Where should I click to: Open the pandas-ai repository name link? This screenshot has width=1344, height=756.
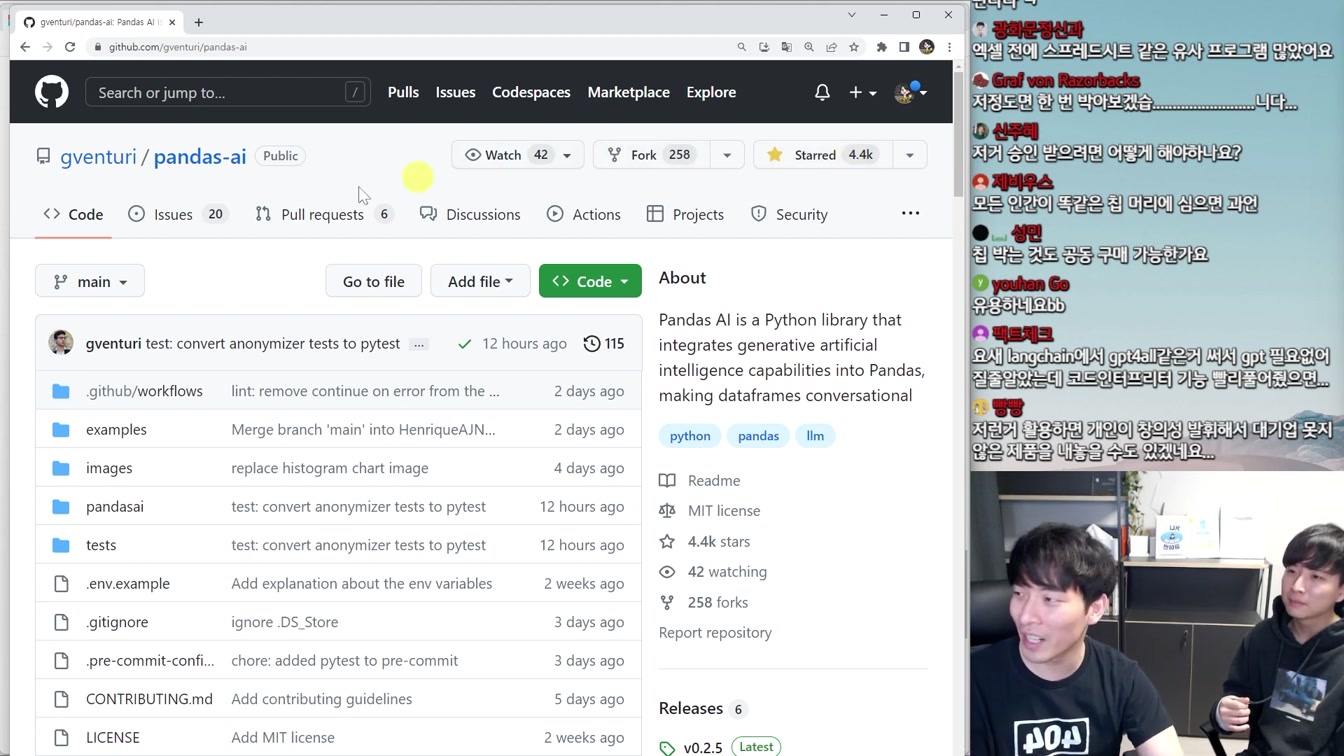pyautogui.click(x=200, y=156)
